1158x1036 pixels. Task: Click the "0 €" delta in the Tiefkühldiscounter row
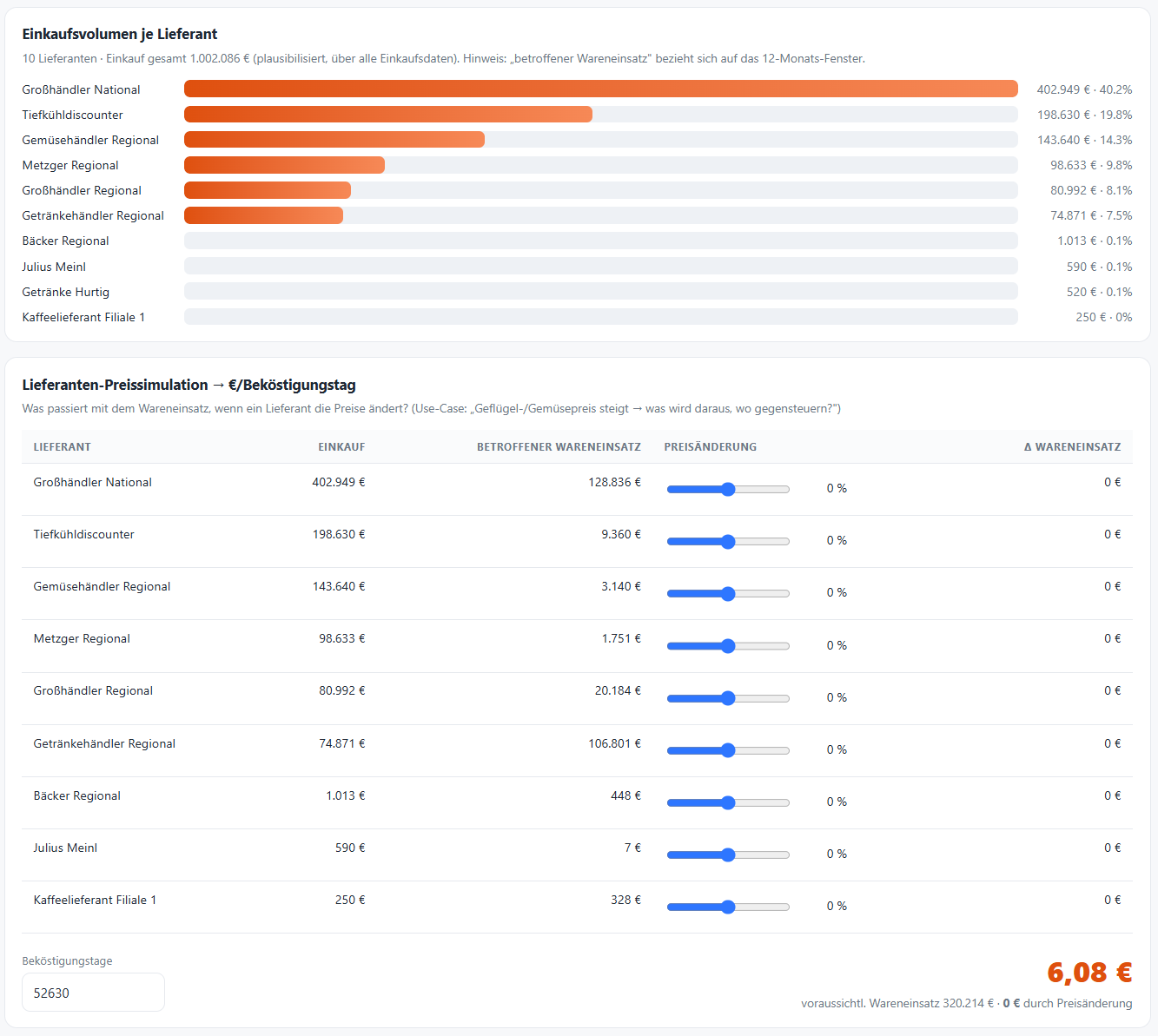click(x=1113, y=534)
